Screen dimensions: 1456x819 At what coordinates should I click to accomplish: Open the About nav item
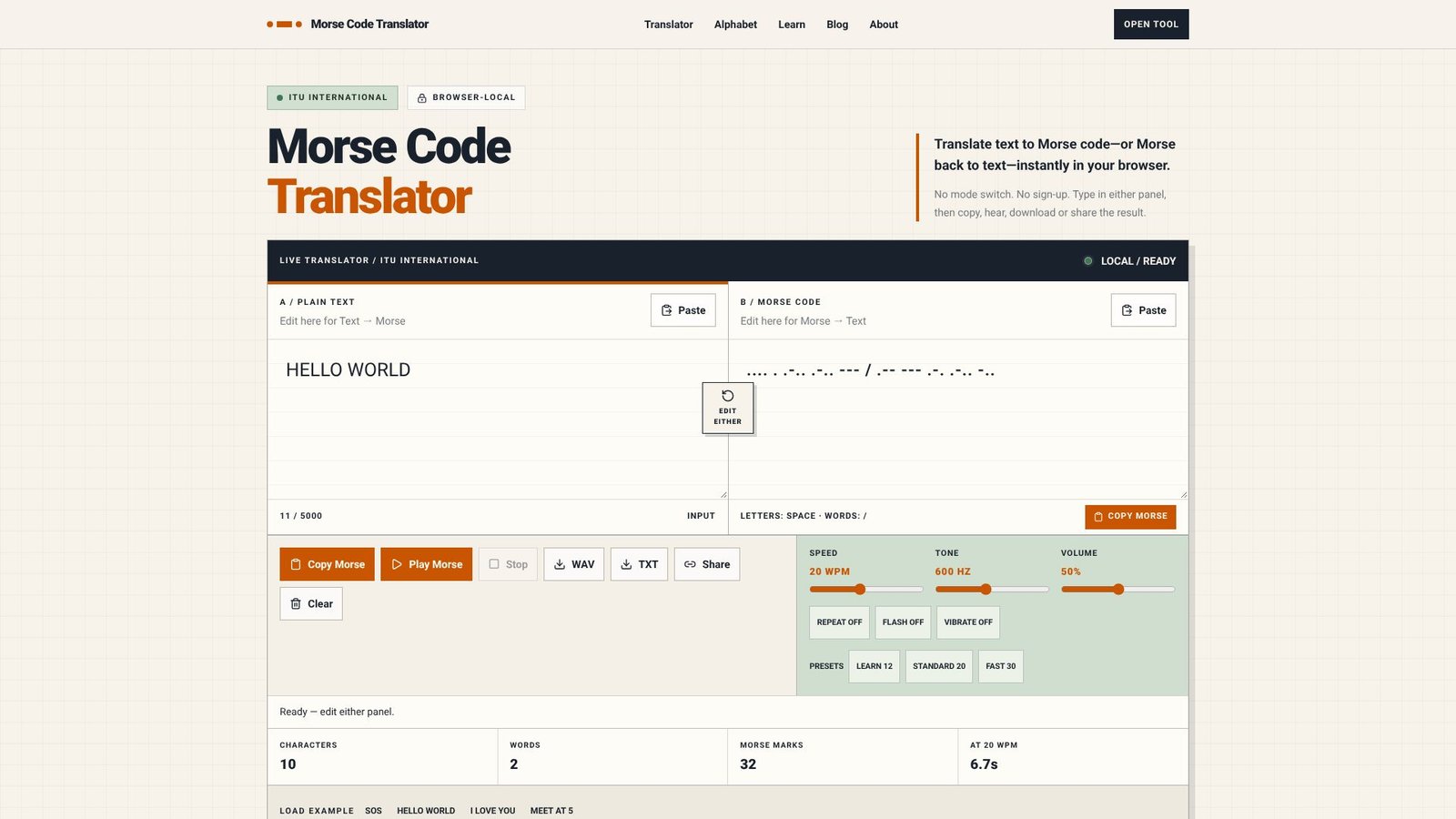tap(884, 25)
